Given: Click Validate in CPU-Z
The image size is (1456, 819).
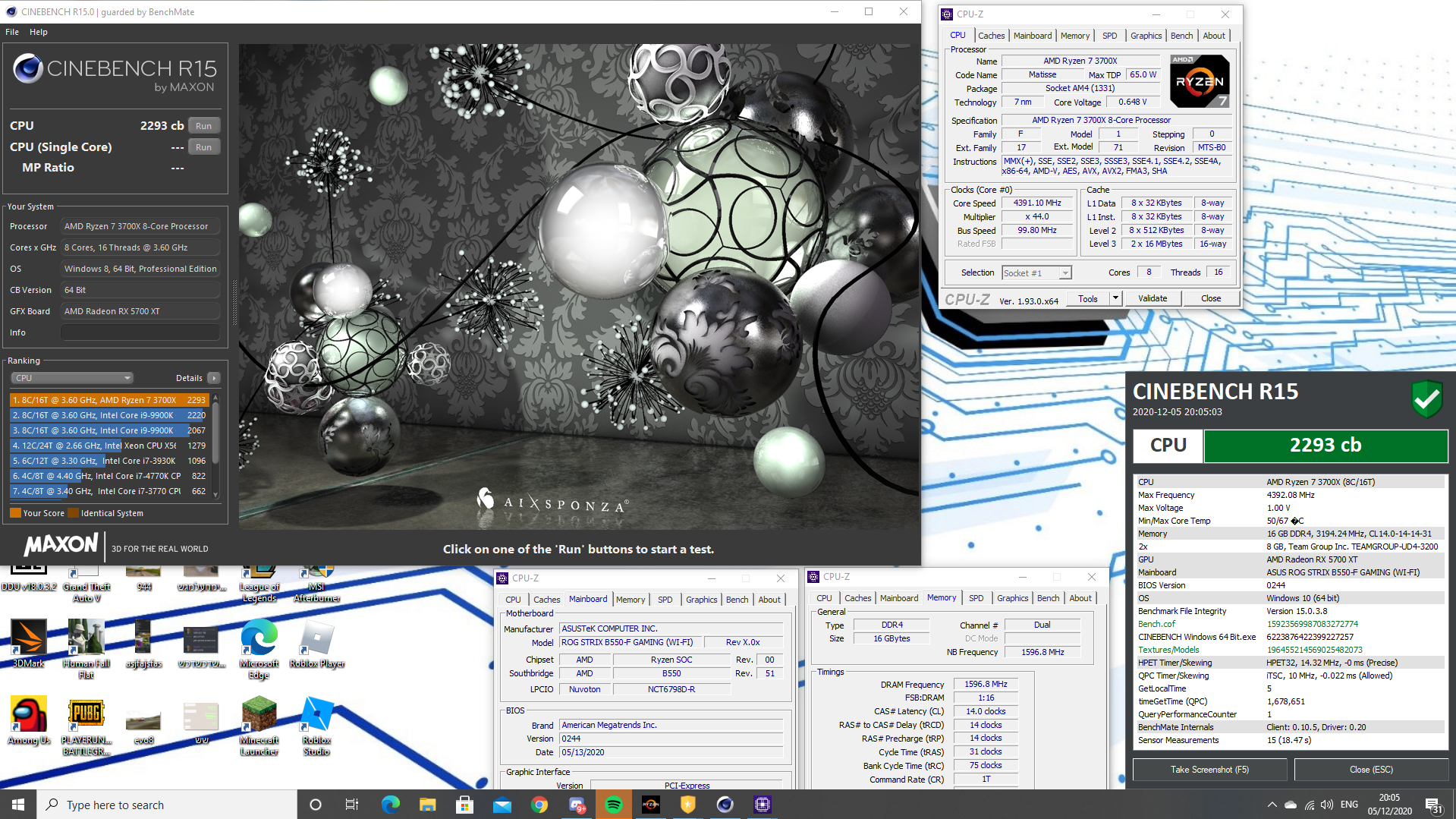Looking at the screenshot, I should coord(1152,298).
